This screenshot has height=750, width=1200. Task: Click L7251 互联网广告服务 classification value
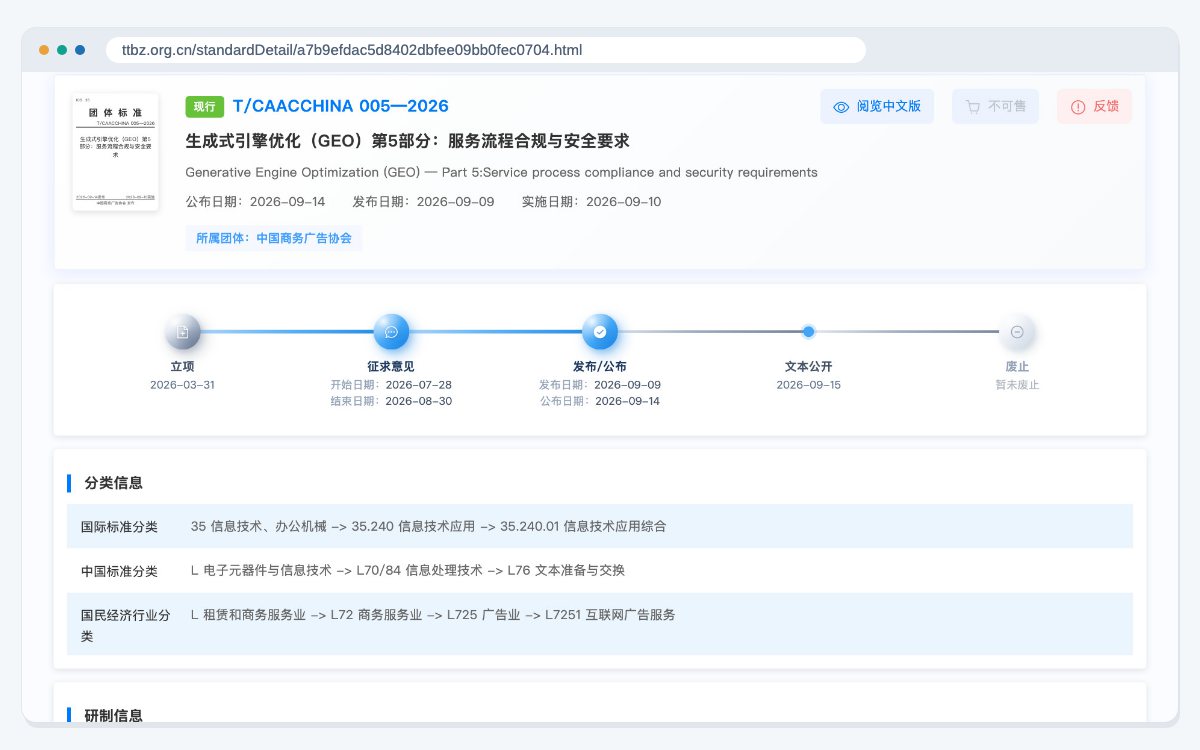(x=610, y=615)
